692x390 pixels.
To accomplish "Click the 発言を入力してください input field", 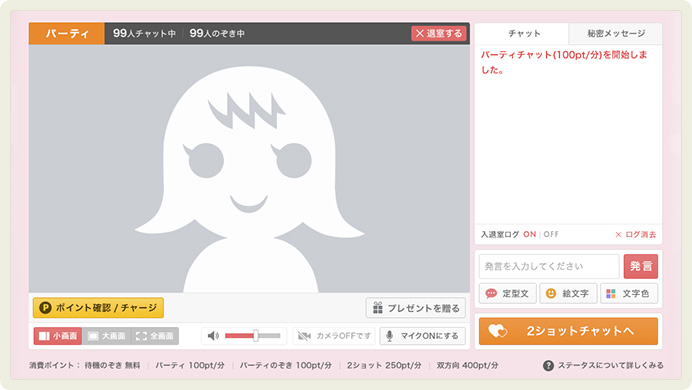I will tap(549, 266).
